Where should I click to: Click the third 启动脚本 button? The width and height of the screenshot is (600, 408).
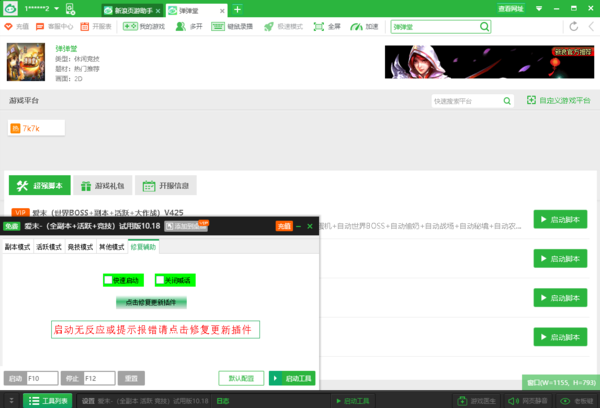560,298
